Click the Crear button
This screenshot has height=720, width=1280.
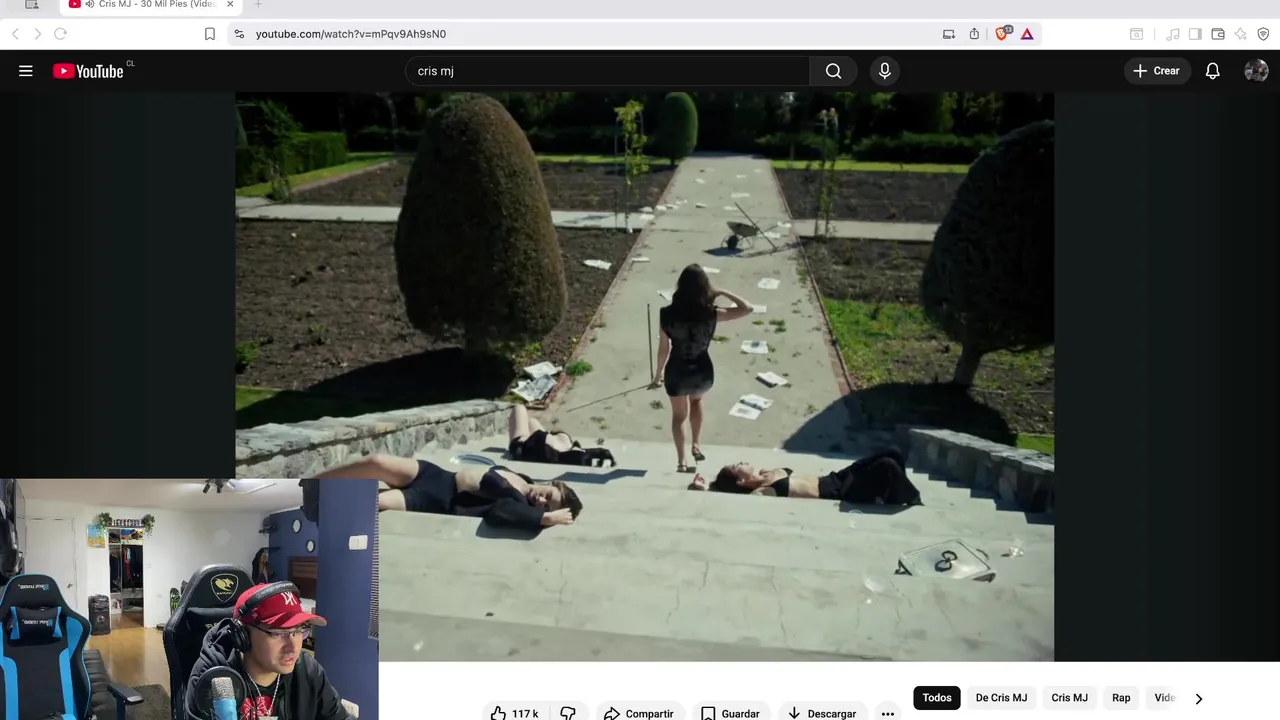pyautogui.click(x=1157, y=71)
